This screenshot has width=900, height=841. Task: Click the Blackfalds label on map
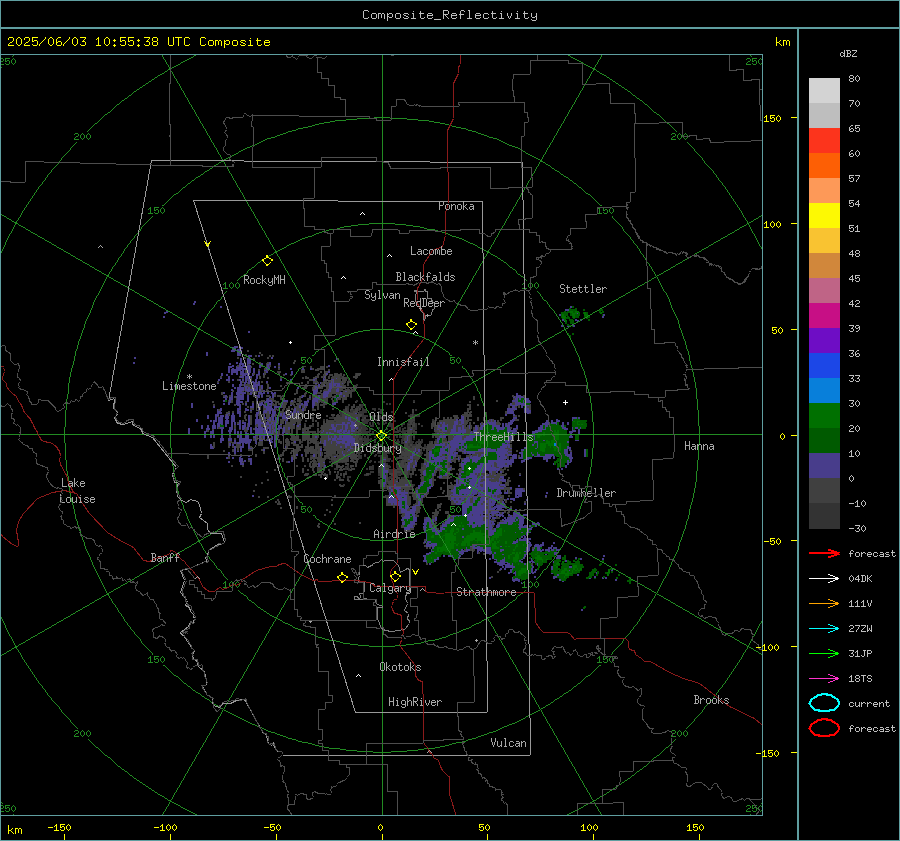(x=425, y=277)
